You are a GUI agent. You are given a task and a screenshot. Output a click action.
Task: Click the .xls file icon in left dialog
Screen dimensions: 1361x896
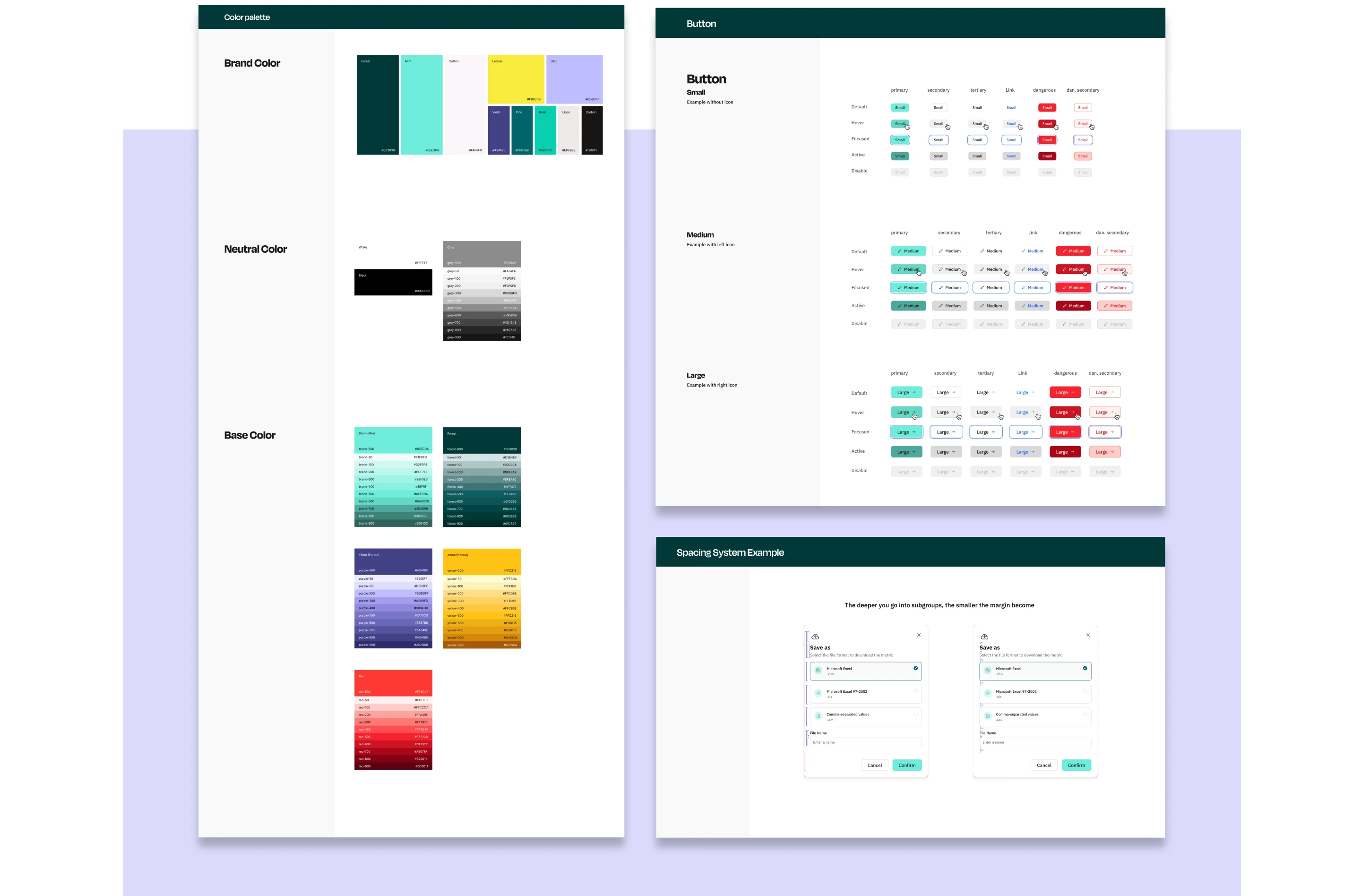coord(818,693)
